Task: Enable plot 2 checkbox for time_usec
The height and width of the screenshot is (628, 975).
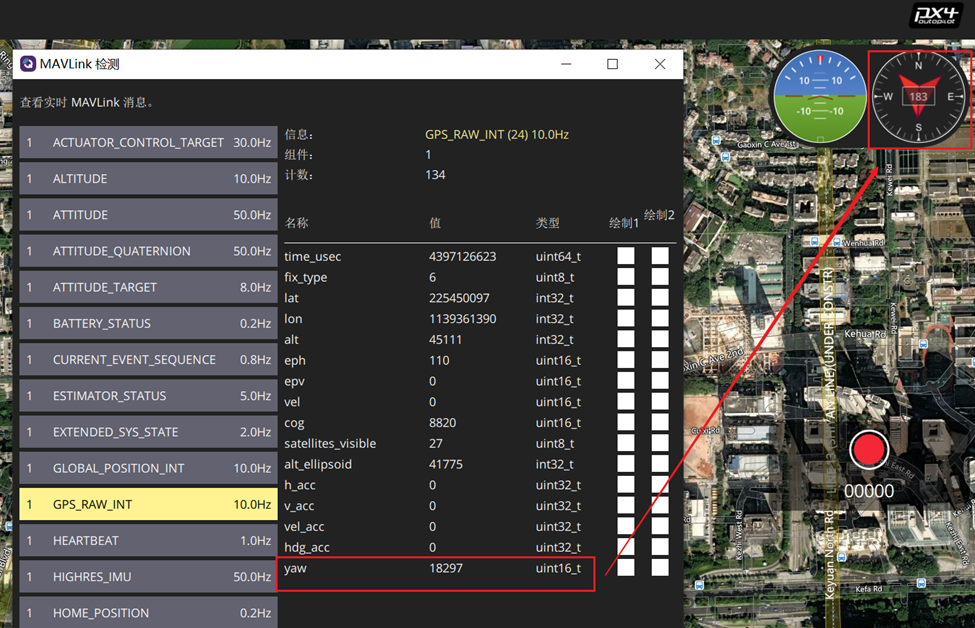Action: [660, 256]
